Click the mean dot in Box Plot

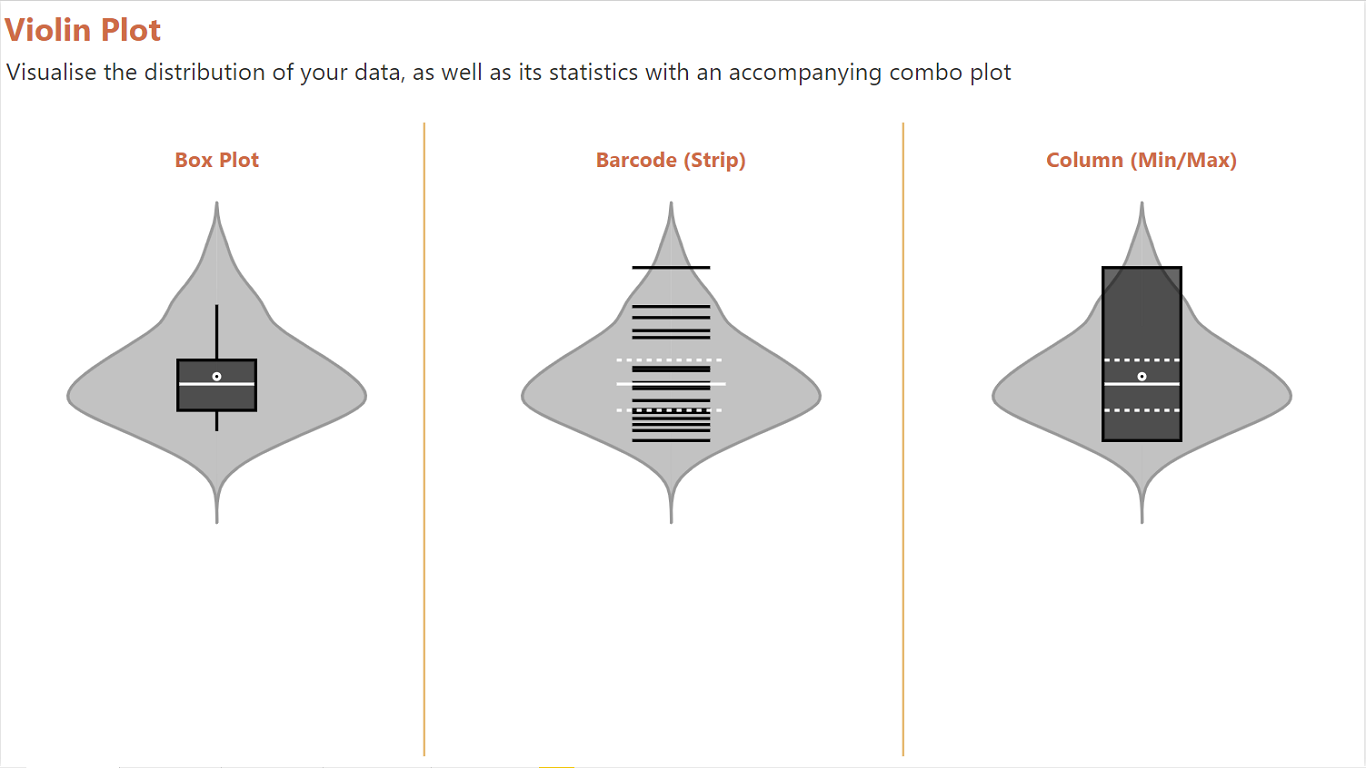pyautogui.click(x=217, y=376)
